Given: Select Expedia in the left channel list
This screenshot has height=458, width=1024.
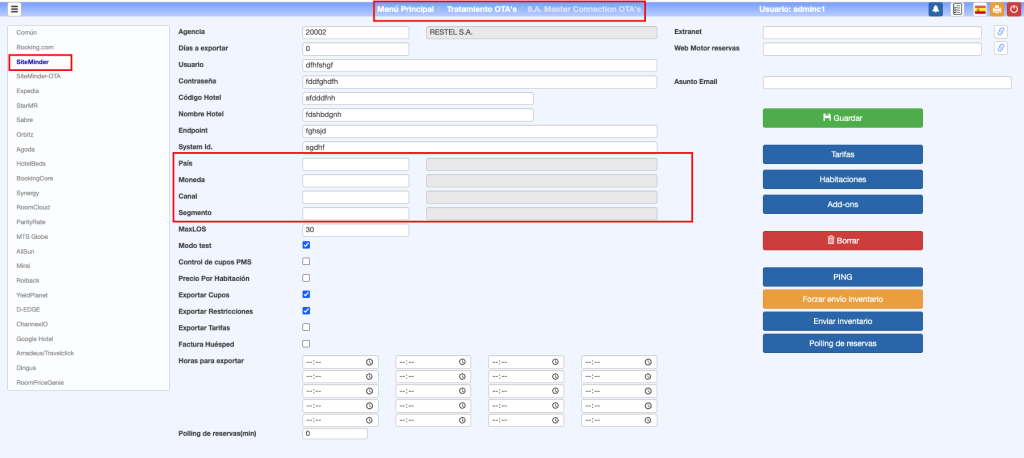Looking at the screenshot, I should 30,89.
